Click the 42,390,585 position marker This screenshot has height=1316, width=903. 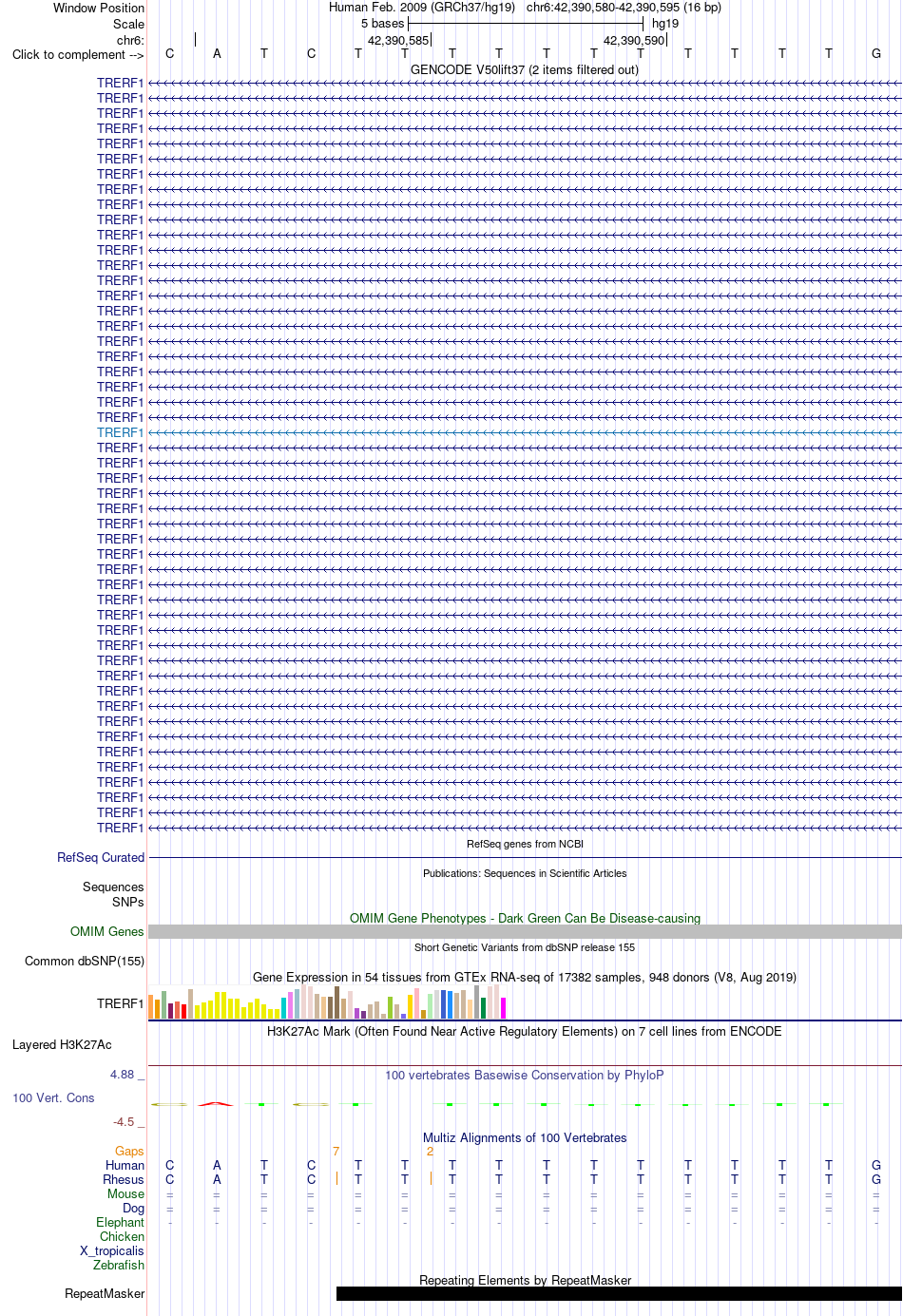398,40
